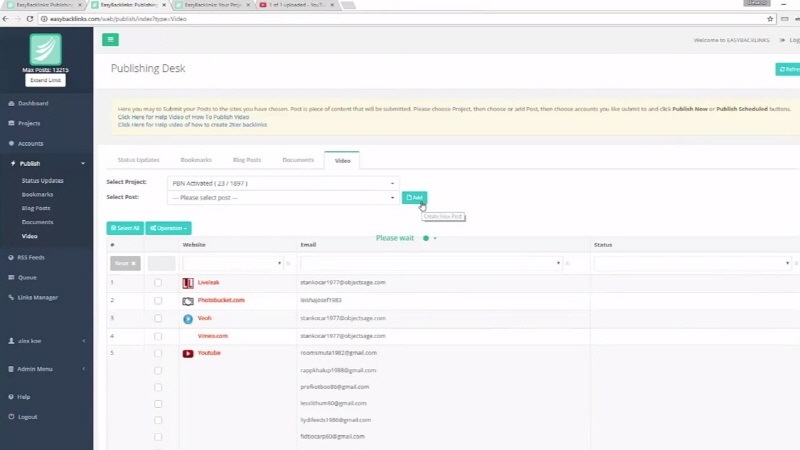This screenshot has height=450, width=800.
Task: Tick the Photobucket.com row checkbox
Action: [158, 301]
